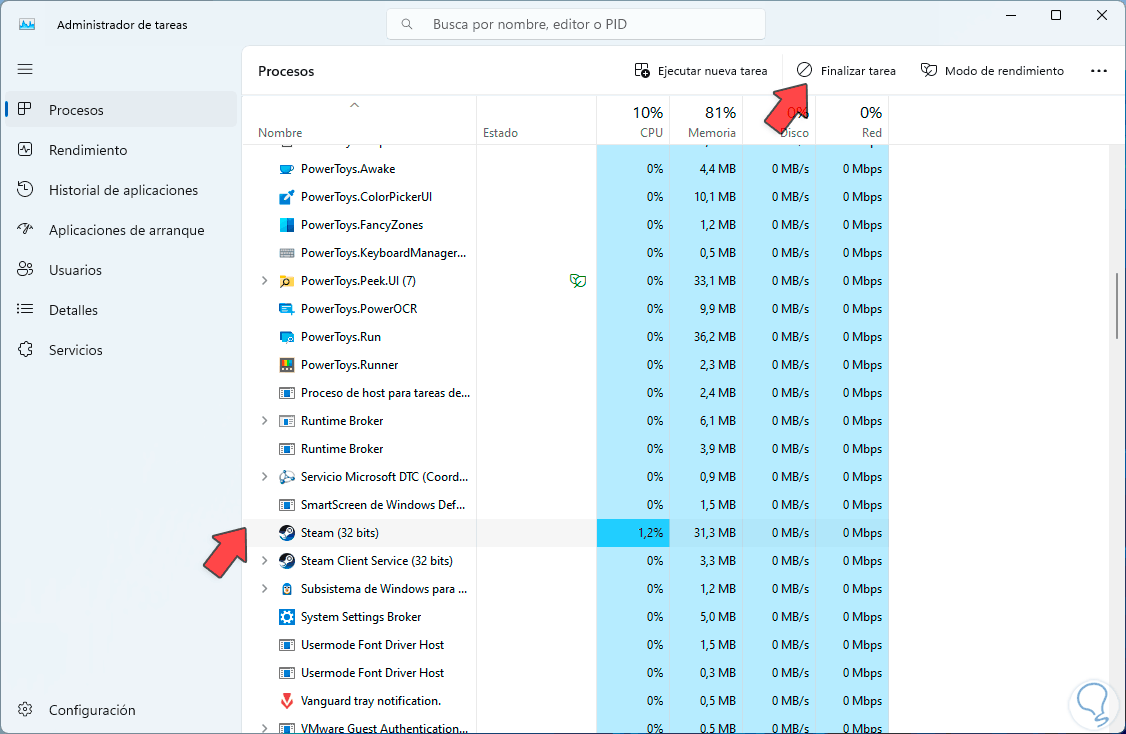Click the Steam (32 bits) logo icon

(287, 533)
